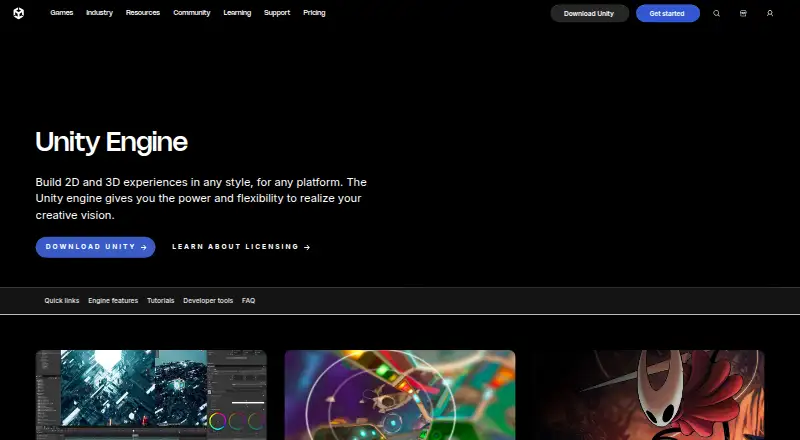Image resolution: width=800 pixels, height=440 pixels.
Task: Click the Unity cube logo
Action: (19, 13)
